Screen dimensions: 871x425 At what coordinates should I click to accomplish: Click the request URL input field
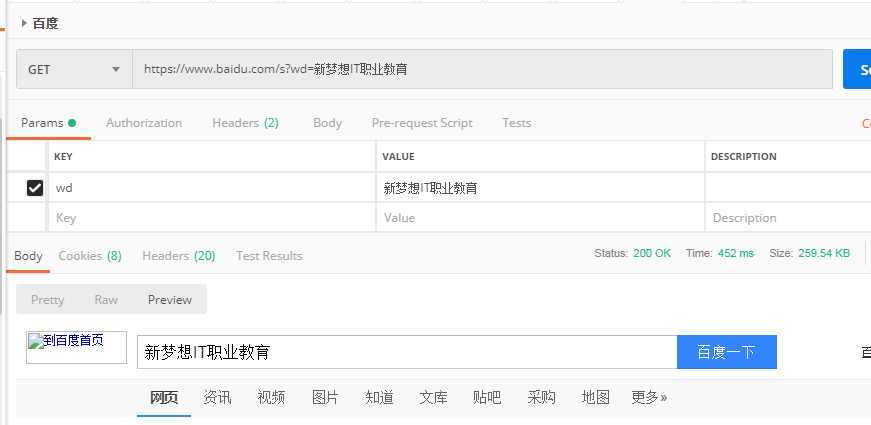coord(482,69)
